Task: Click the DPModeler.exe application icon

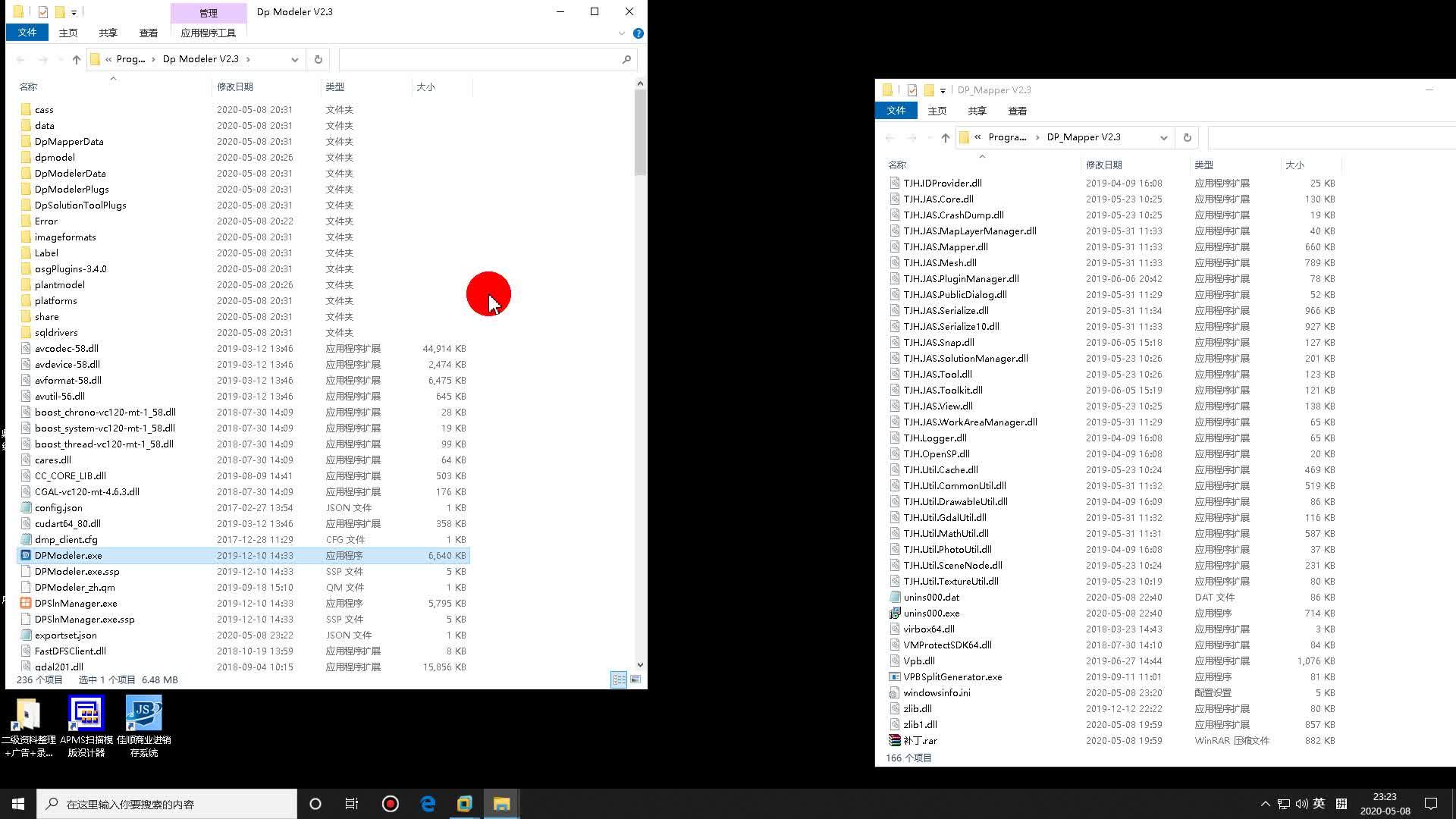Action: click(26, 556)
